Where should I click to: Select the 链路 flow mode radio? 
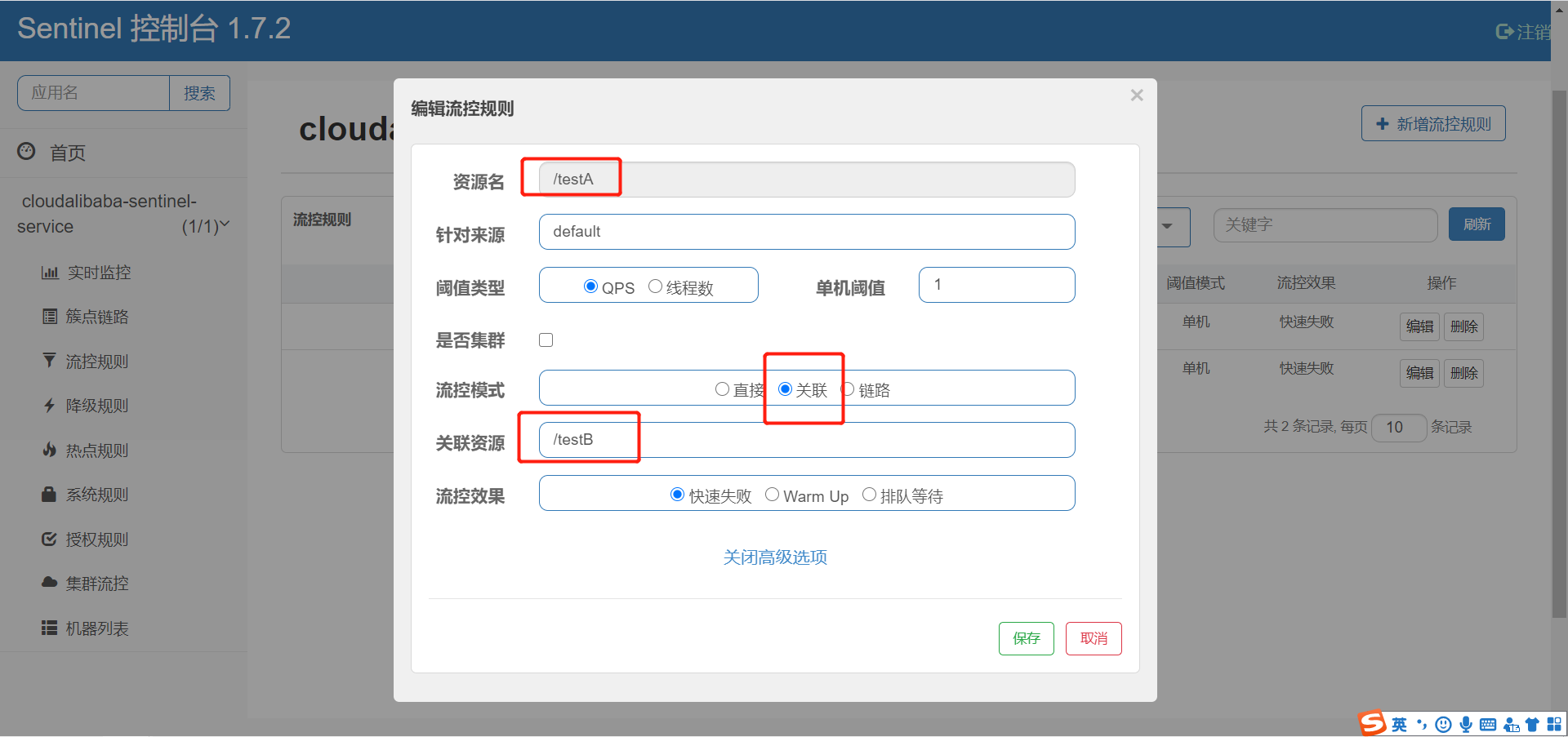coord(849,389)
